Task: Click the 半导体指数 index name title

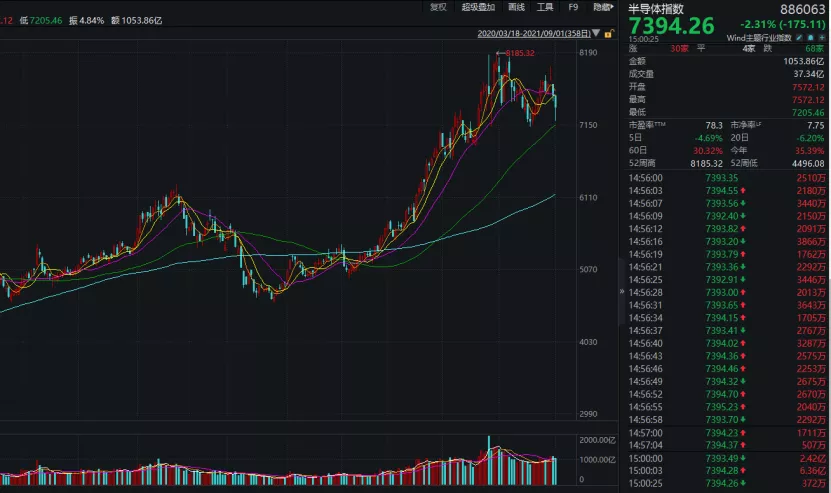Action: click(x=659, y=8)
